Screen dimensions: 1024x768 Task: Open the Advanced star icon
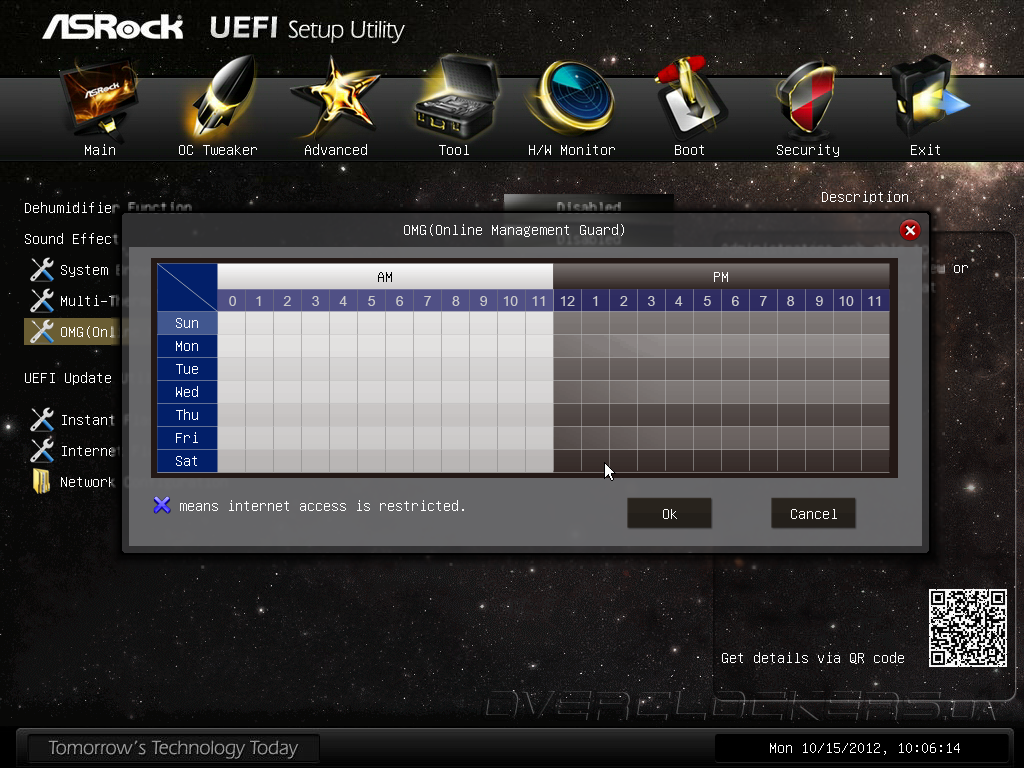pos(335,98)
